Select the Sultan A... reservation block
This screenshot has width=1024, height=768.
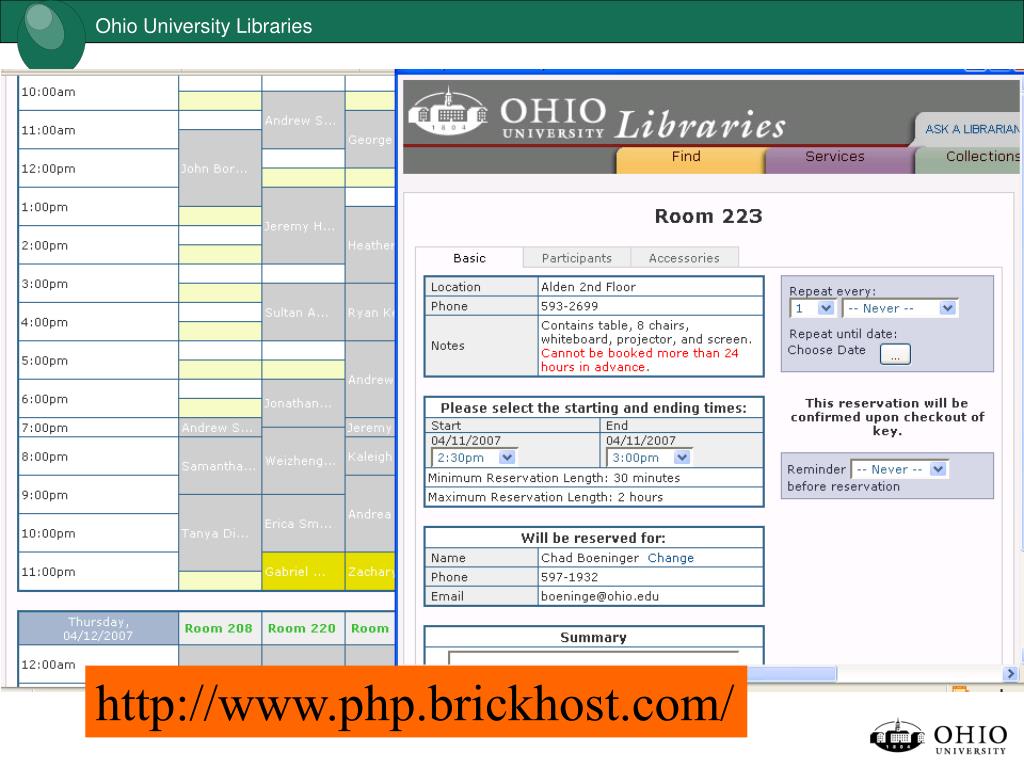[x=303, y=312]
